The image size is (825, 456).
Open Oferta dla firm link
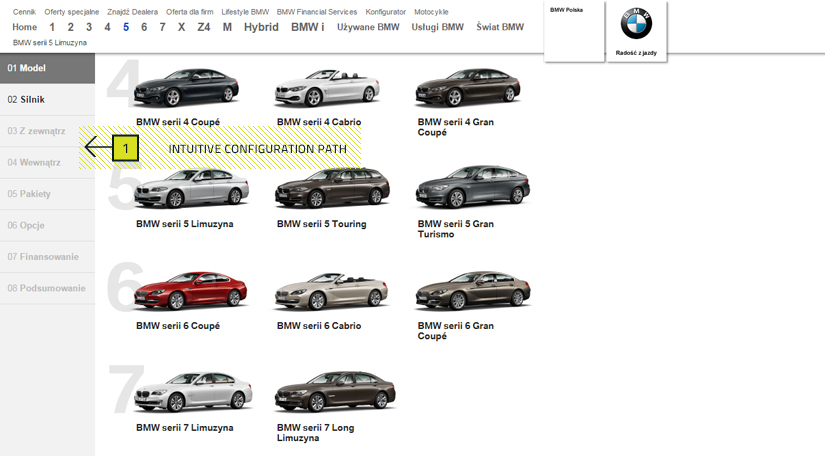[189, 12]
